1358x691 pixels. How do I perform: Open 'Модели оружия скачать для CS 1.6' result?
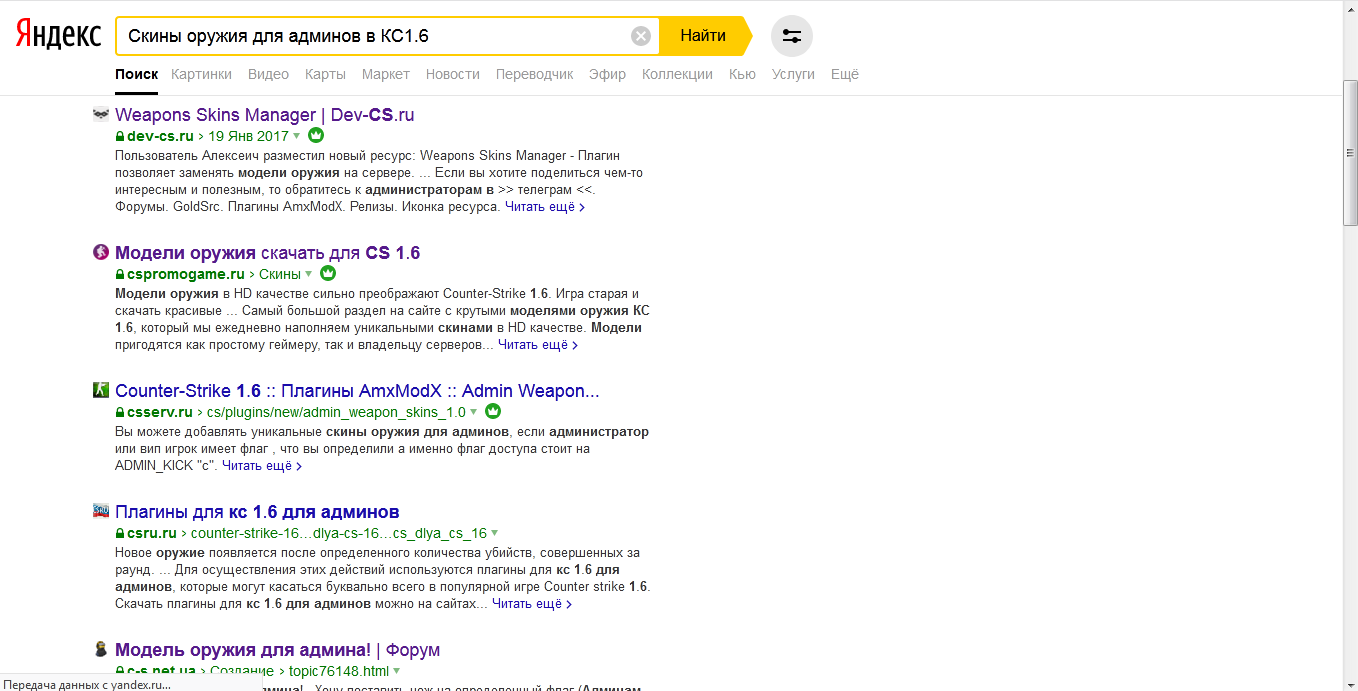coord(268,253)
